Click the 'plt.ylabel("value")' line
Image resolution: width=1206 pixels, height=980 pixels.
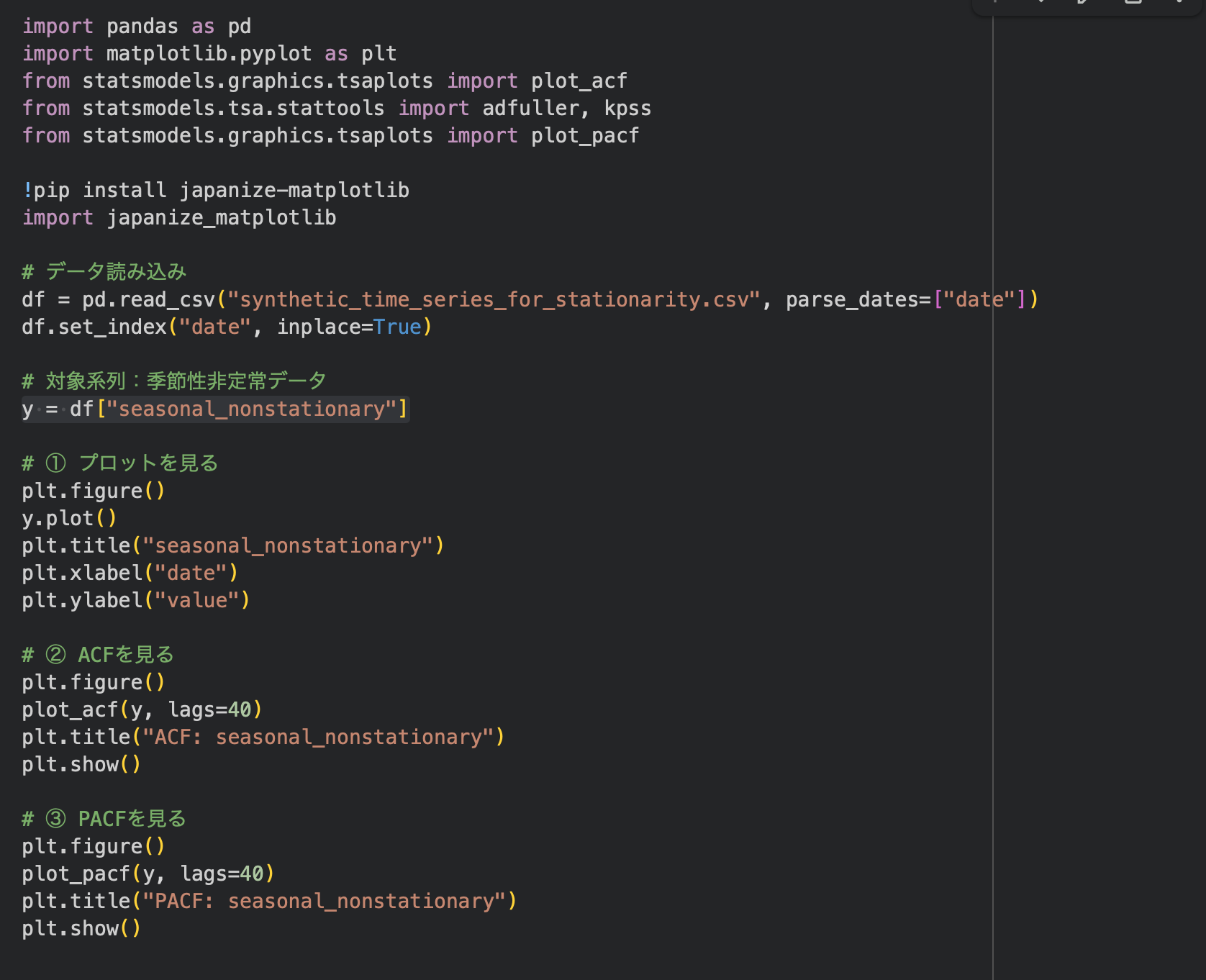(136, 601)
